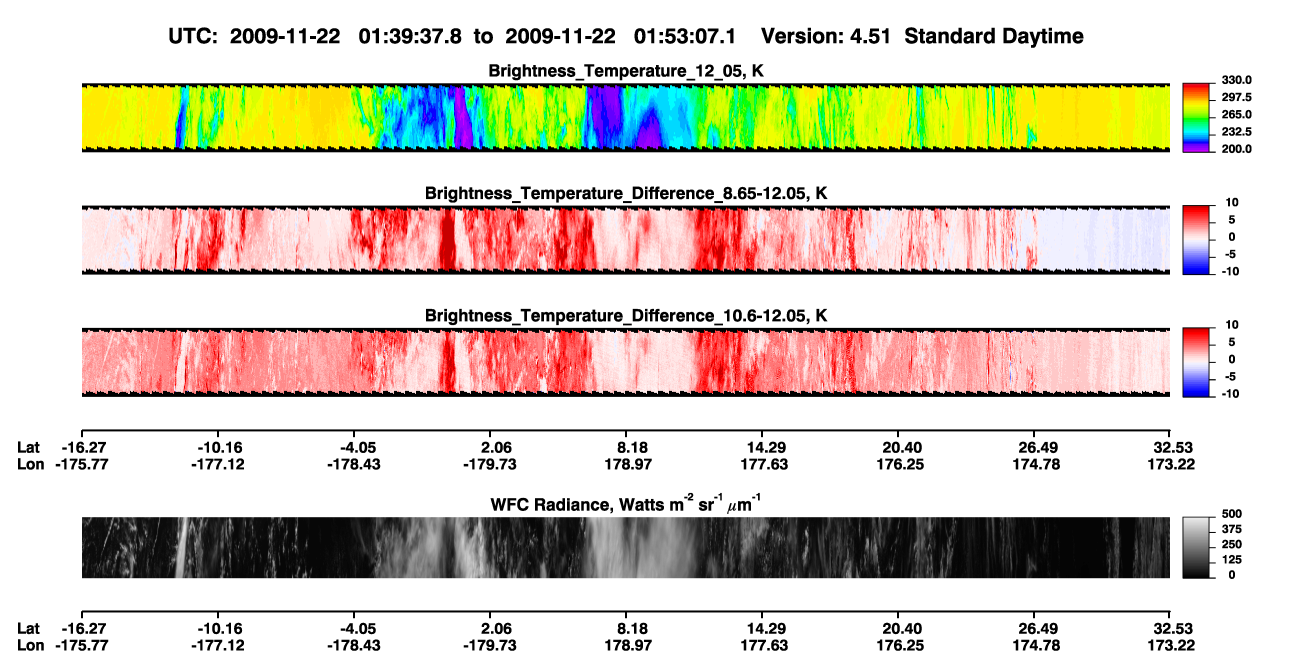Screen dimensions: 1300x667
Task: Click the '250' label on the radiance colorbar
Action: (1231, 545)
